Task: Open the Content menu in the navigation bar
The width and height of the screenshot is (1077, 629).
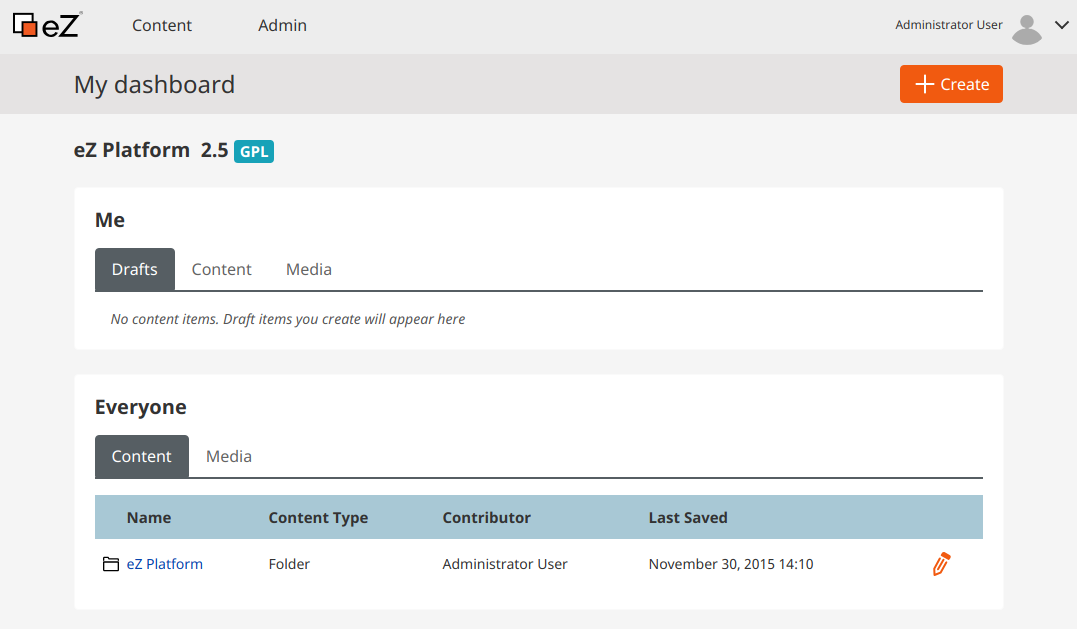Action: pos(162,25)
